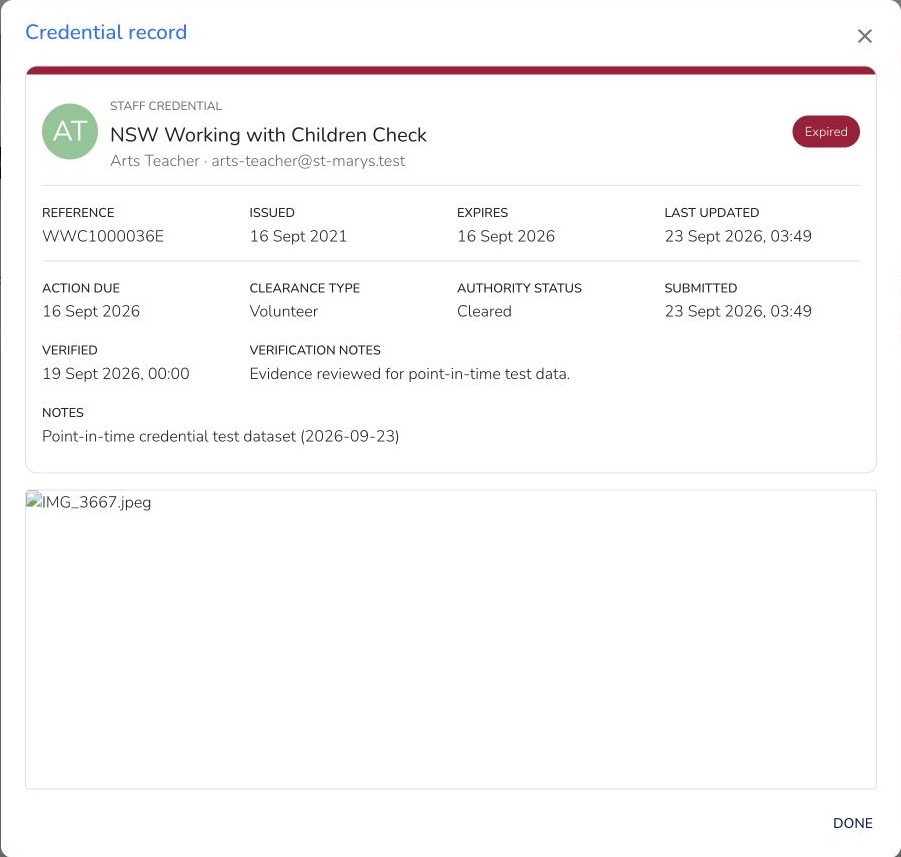
Task: Click the verified date 19 Sept 2026, 00:00
Action: coord(115,374)
